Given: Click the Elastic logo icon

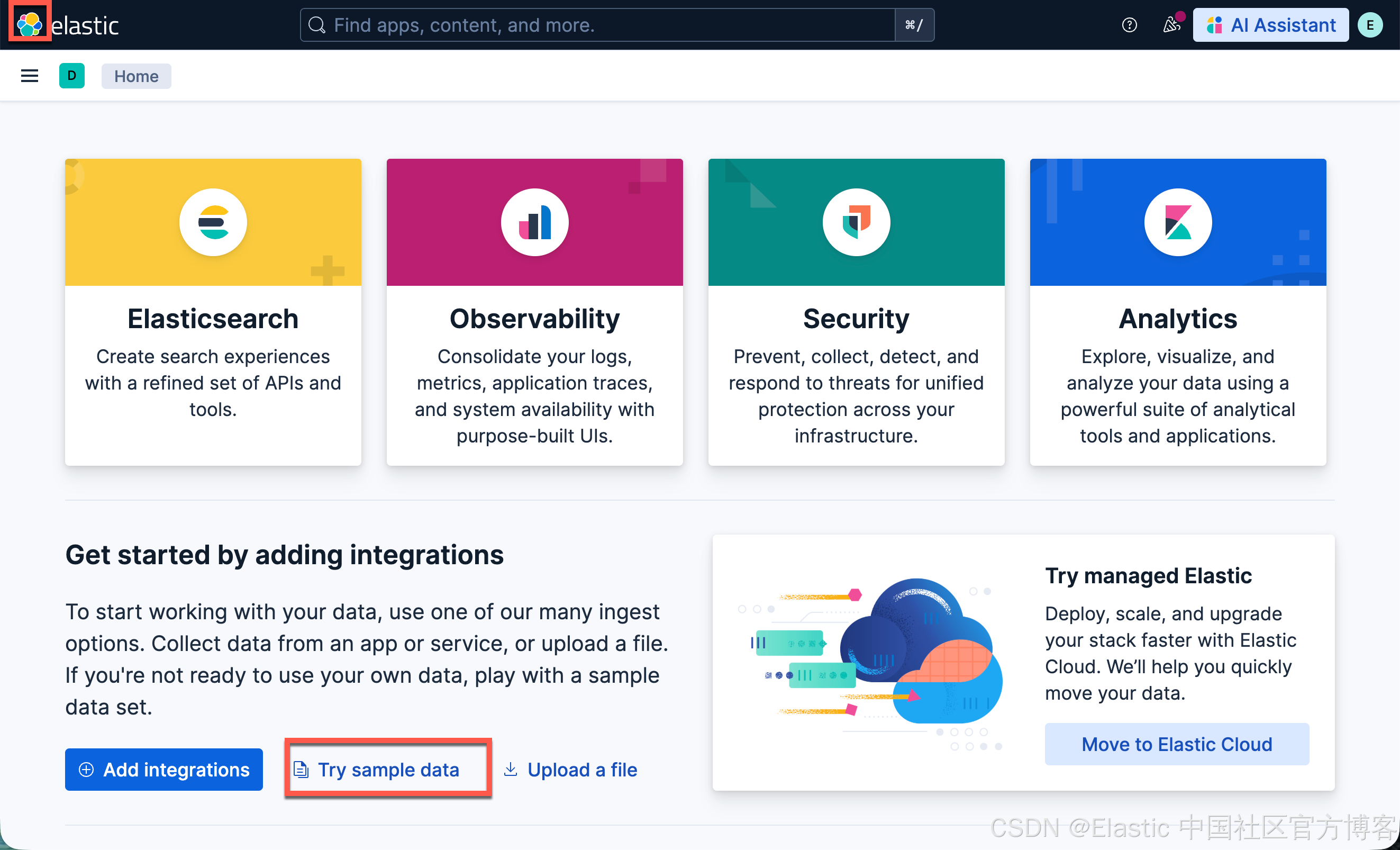Looking at the screenshot, I should 29,23.
